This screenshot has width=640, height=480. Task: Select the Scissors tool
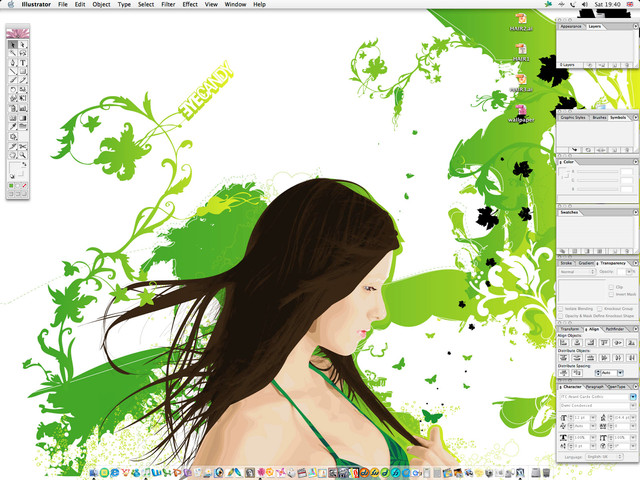pyautogui.click(x=23, y=146)
